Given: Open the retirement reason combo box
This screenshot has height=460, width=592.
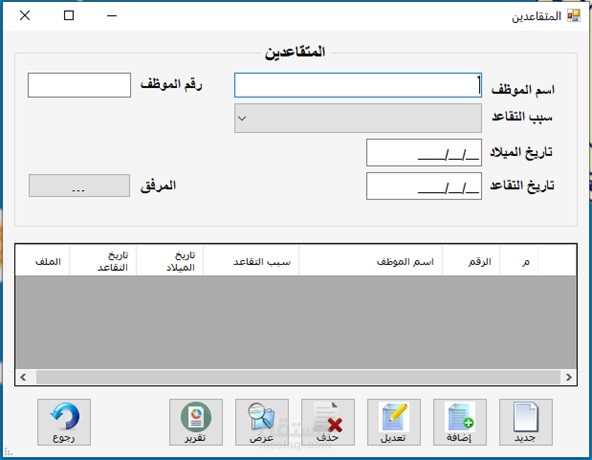Looking at the screenshot, I should point(358,118).
